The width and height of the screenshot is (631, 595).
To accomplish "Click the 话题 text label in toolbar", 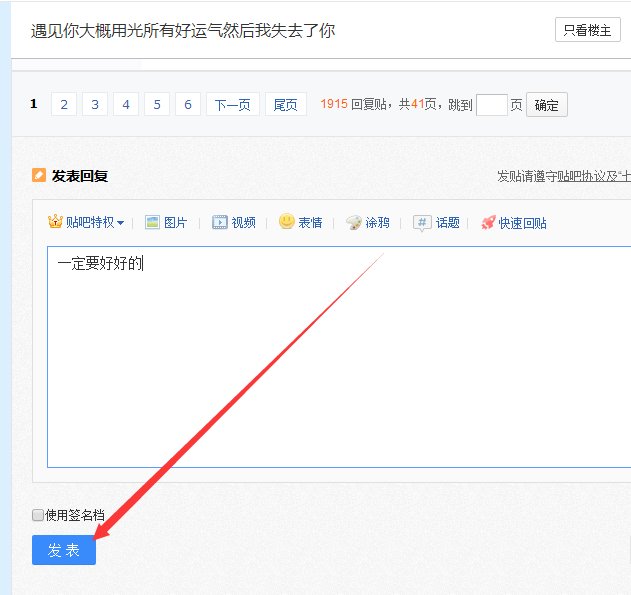I will (x=447, y=222).
